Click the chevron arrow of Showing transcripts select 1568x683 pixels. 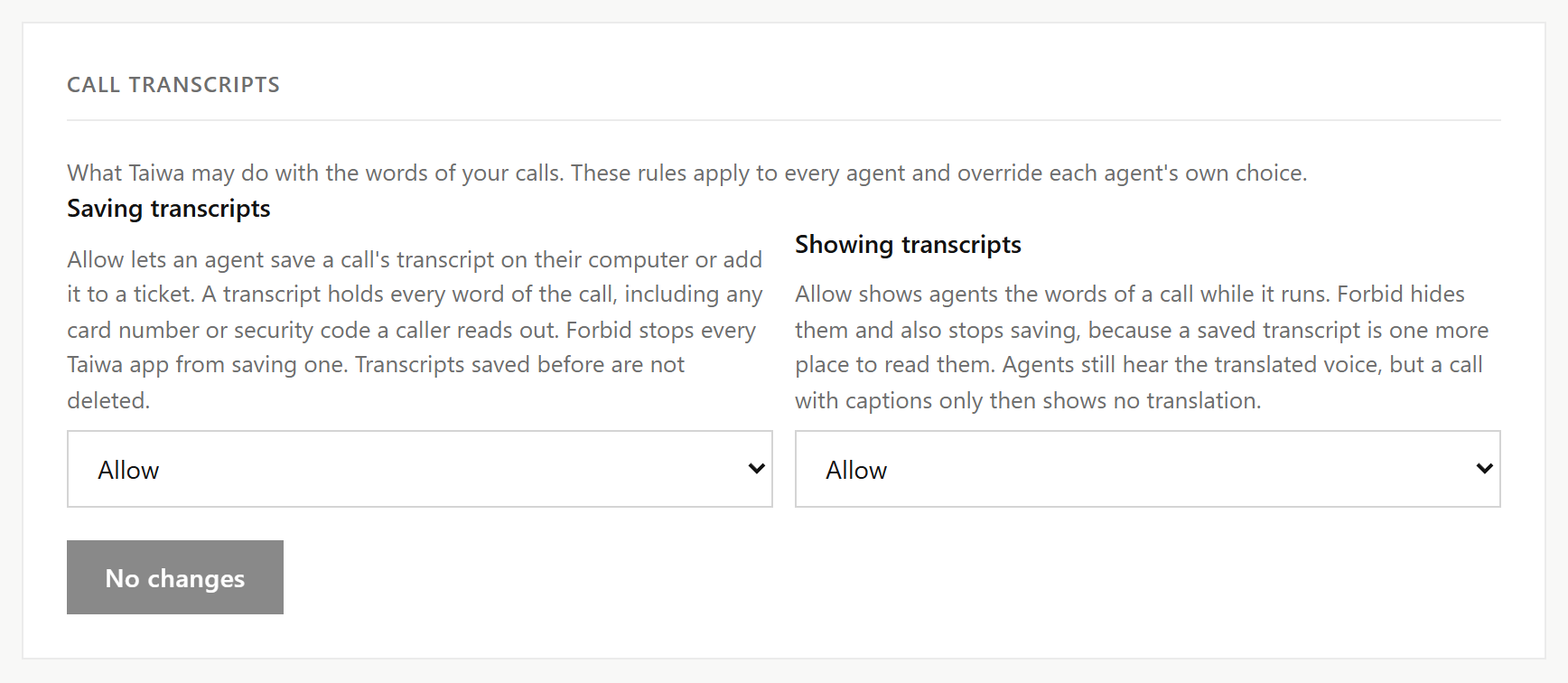(1484, 468)
